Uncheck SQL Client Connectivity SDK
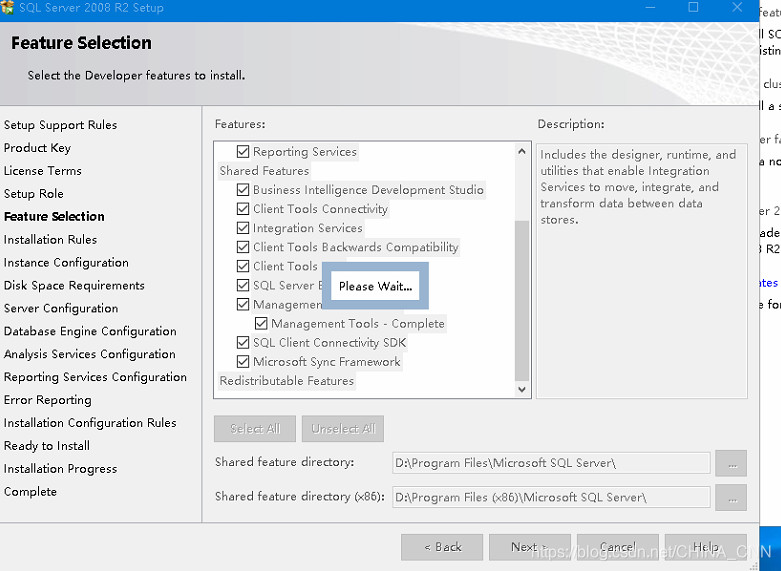Screen dimensions: 781x571 [243, 343]
